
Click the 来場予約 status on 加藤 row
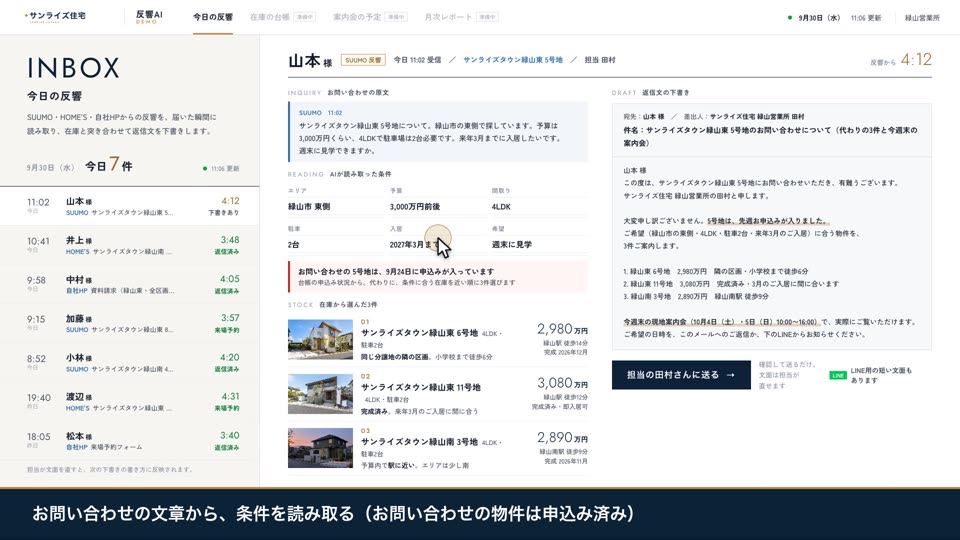(227, 330)
